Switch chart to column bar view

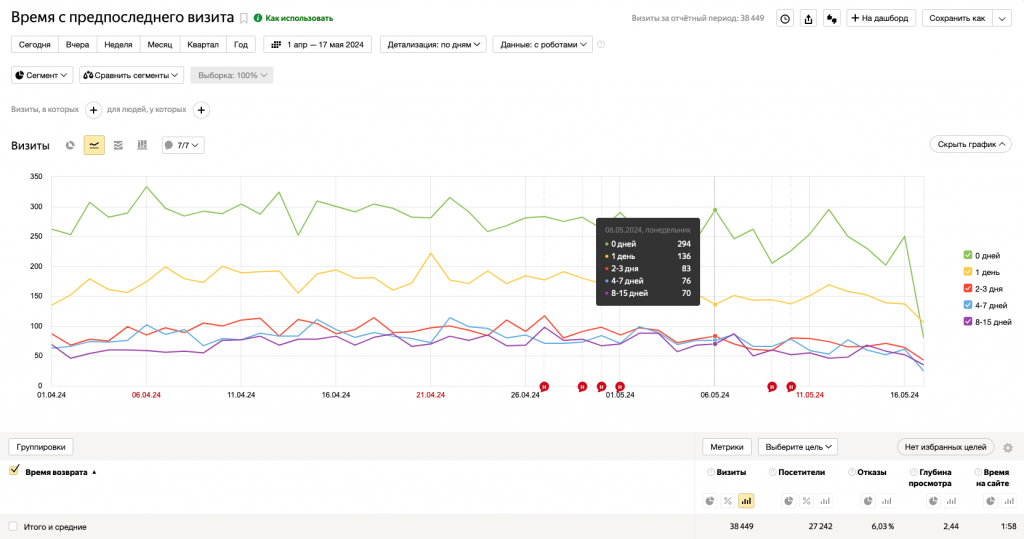click(142, 145)
